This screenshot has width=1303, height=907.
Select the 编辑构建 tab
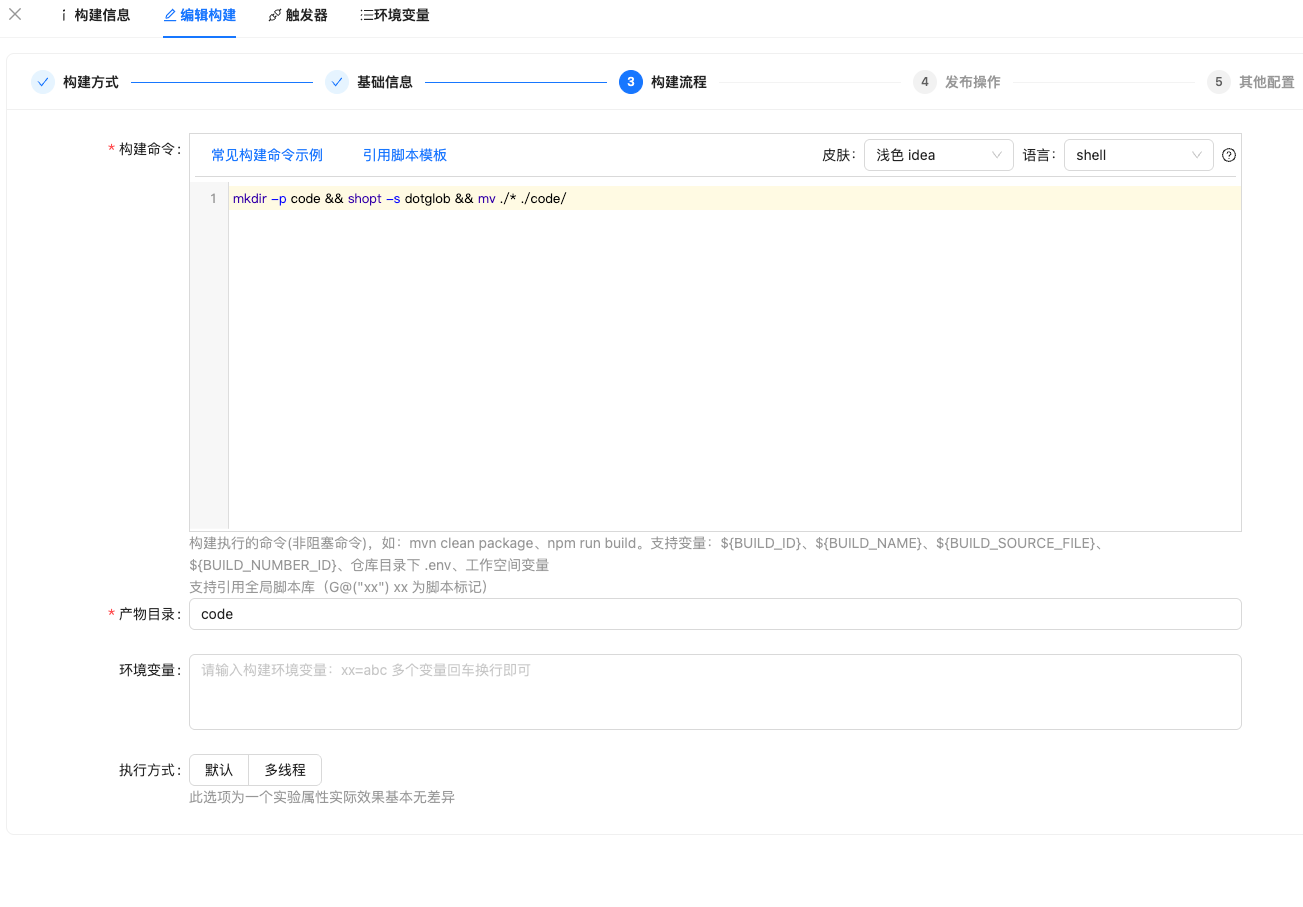200,15
